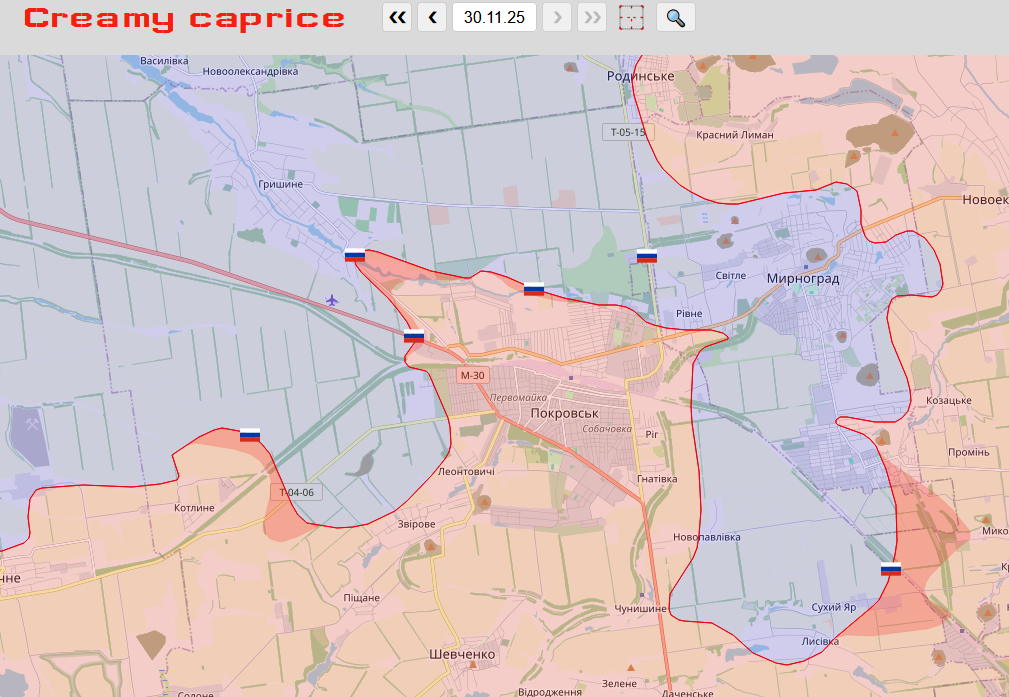Click the Лисівка village label
The image size is (1009, 697).
(x=820, y=641)
